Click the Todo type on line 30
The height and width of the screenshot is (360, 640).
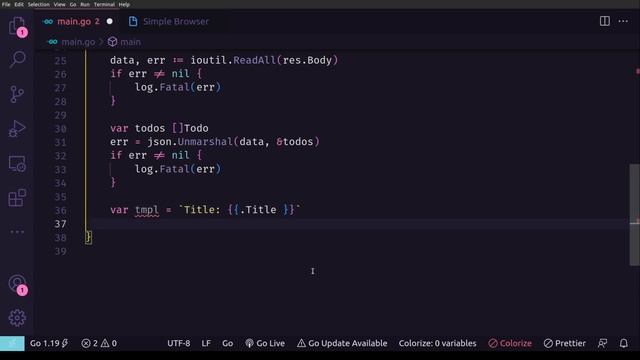tap(196, 128)
